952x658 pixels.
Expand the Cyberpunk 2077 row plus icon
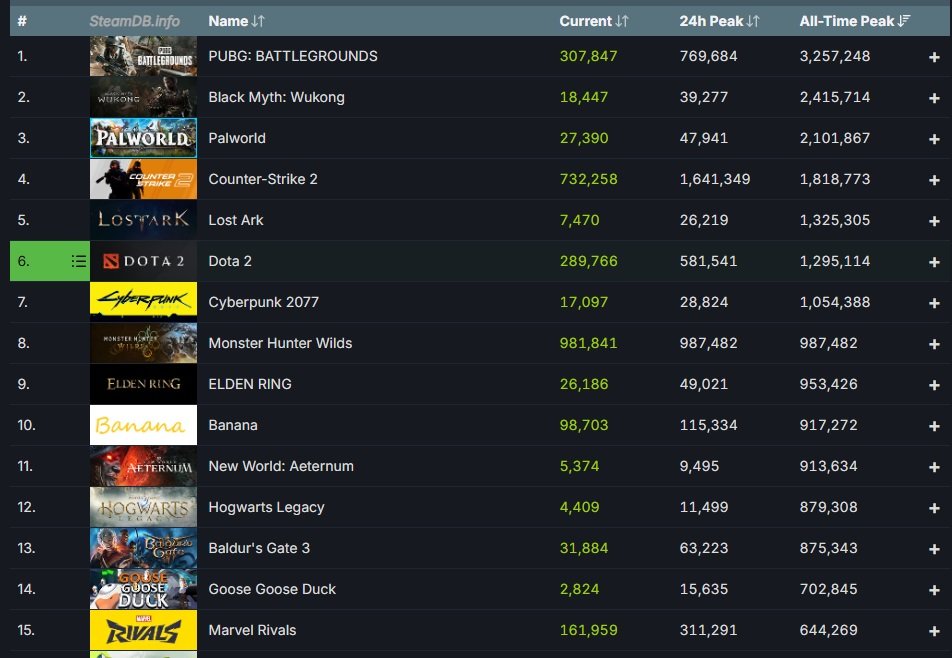coord(934,303)
